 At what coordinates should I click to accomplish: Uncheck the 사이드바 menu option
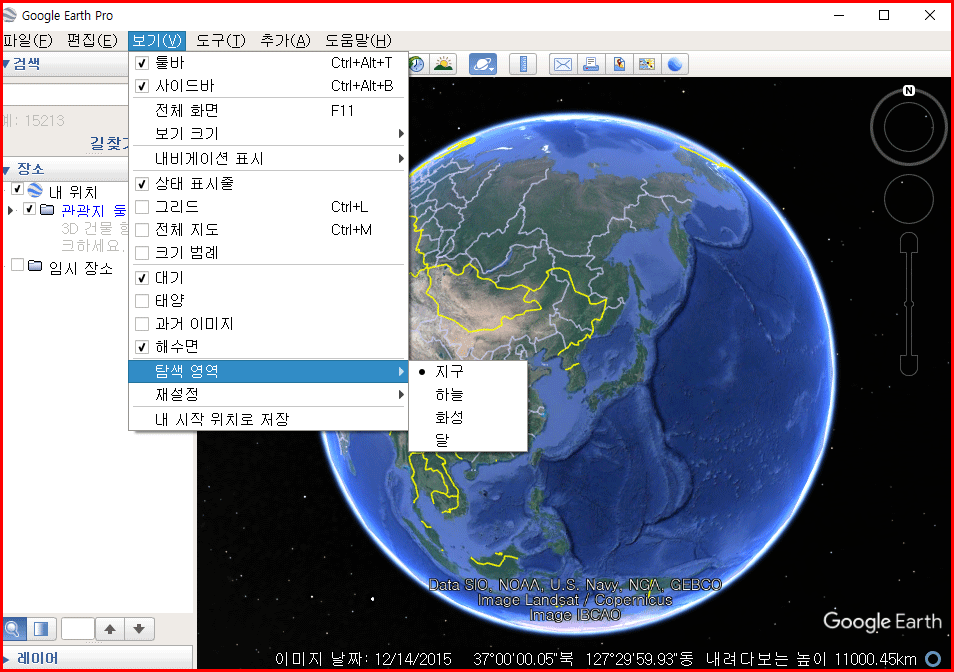[x=142, y=86]
